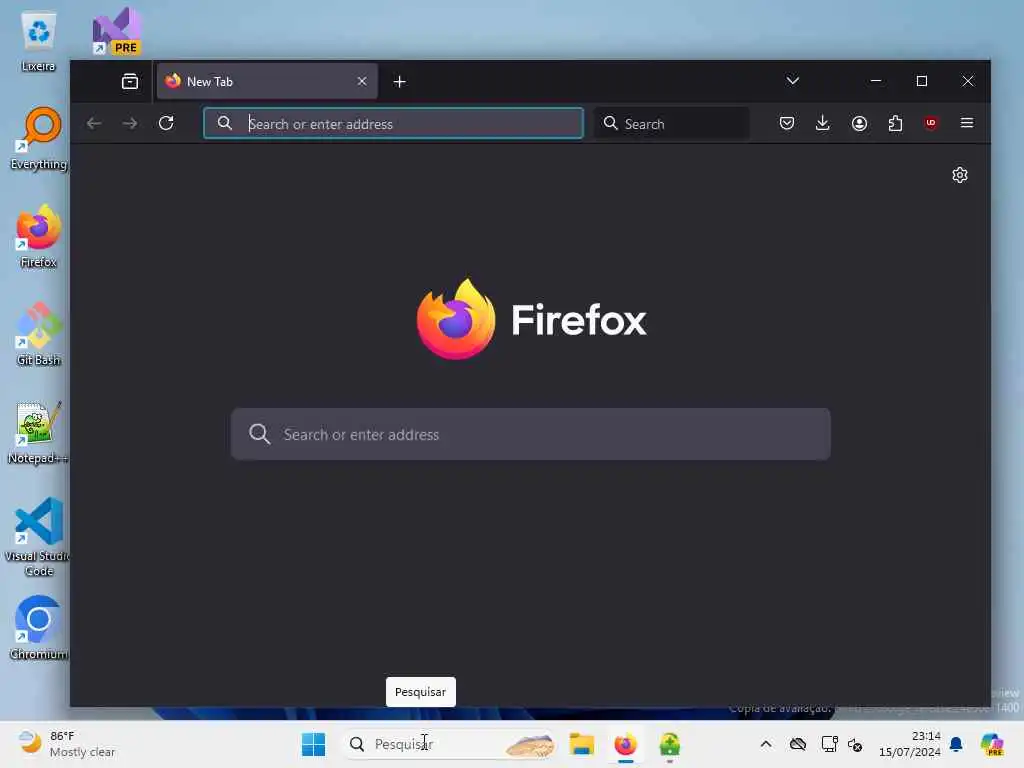Personalize new tab with gear icon
The height and width of the screenshot is (768, 1024).
click(959, 175)
